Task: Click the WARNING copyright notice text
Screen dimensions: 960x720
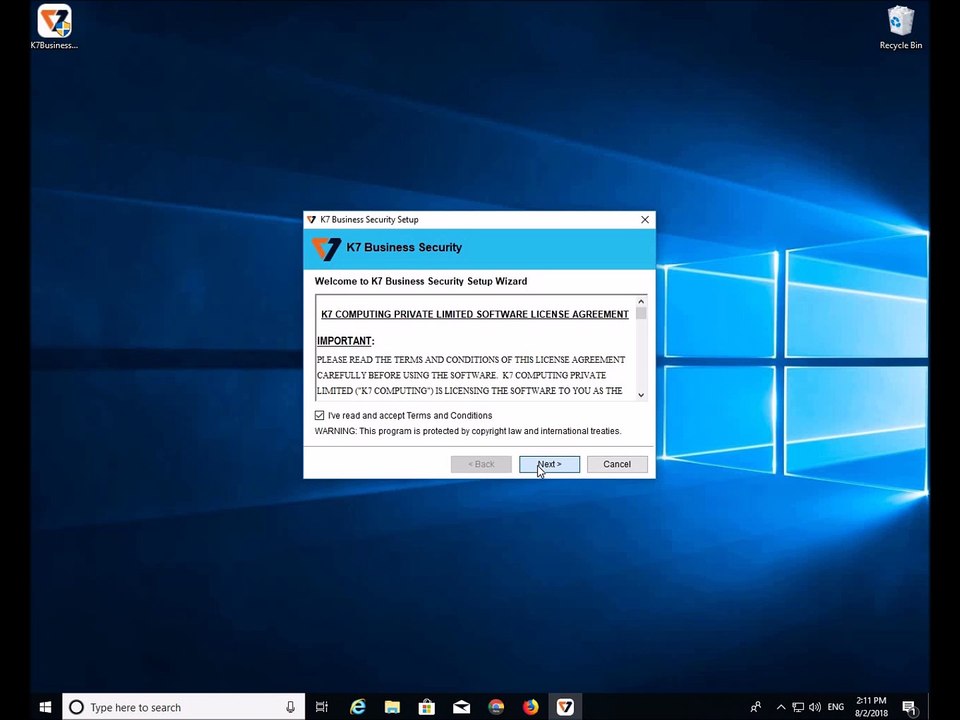Action: click(x=468, y=431)
